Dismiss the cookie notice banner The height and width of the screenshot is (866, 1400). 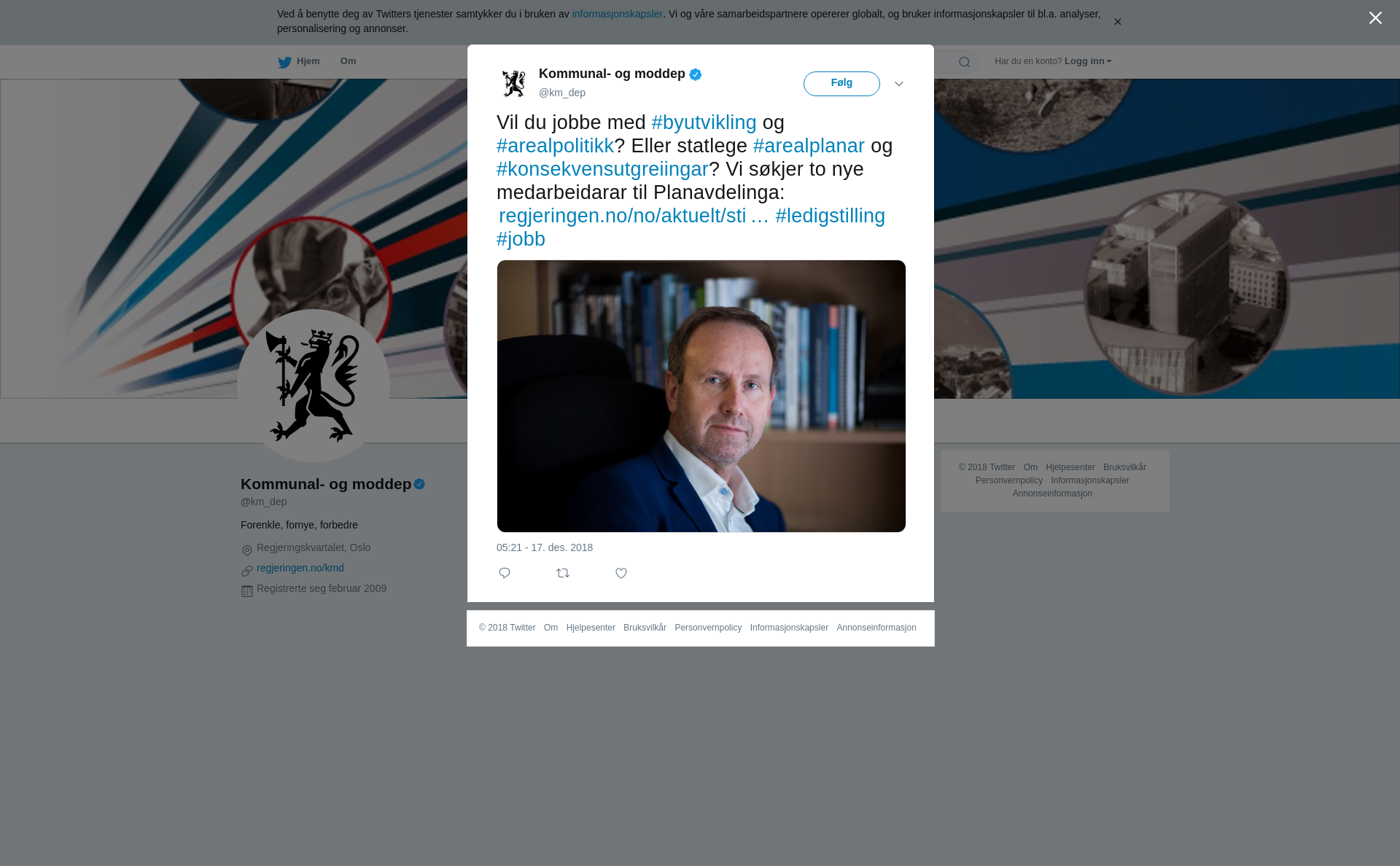pyautogui.click(x=1117, y=22)
